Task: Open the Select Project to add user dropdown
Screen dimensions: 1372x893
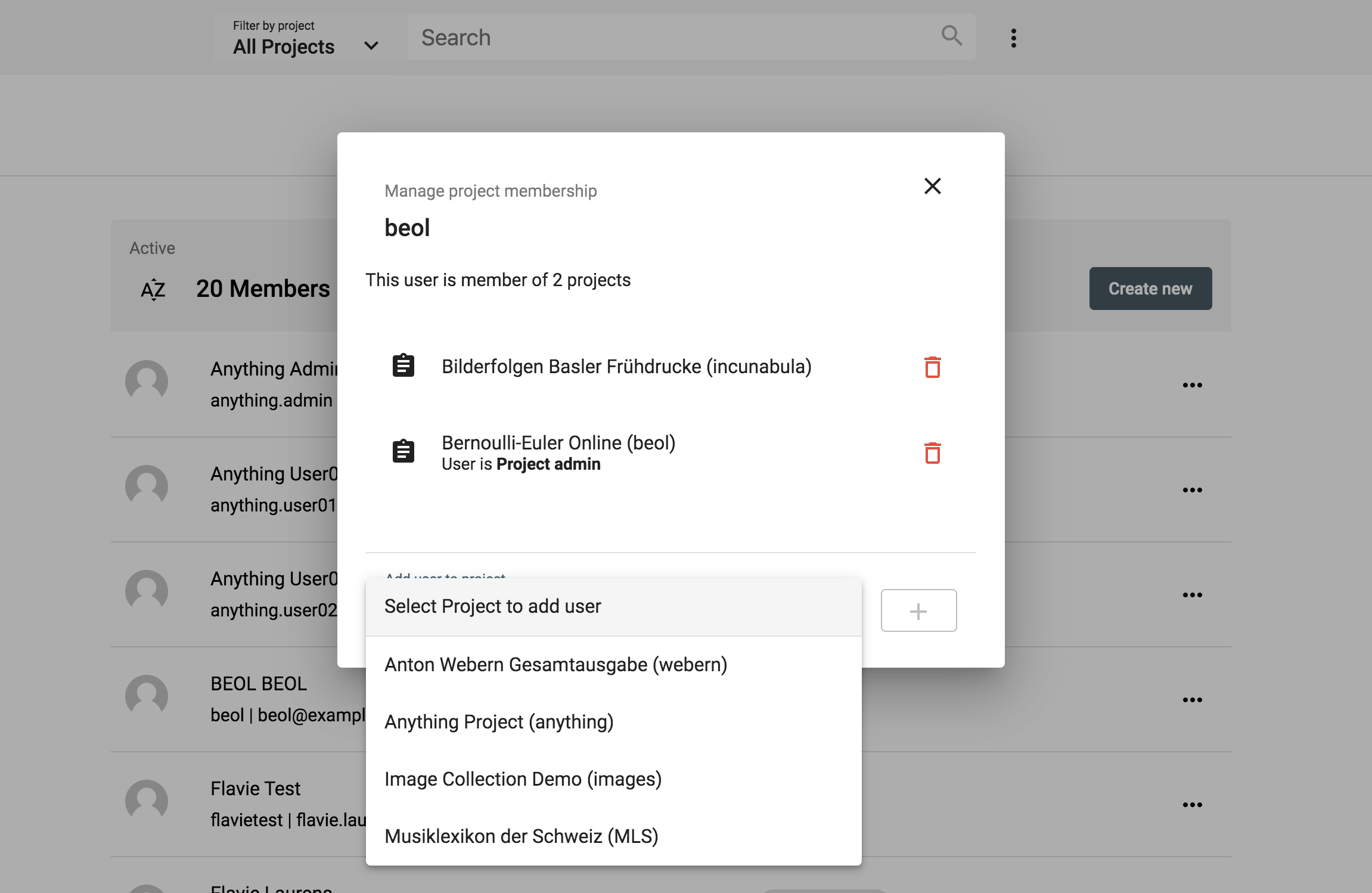Action: 613,606
